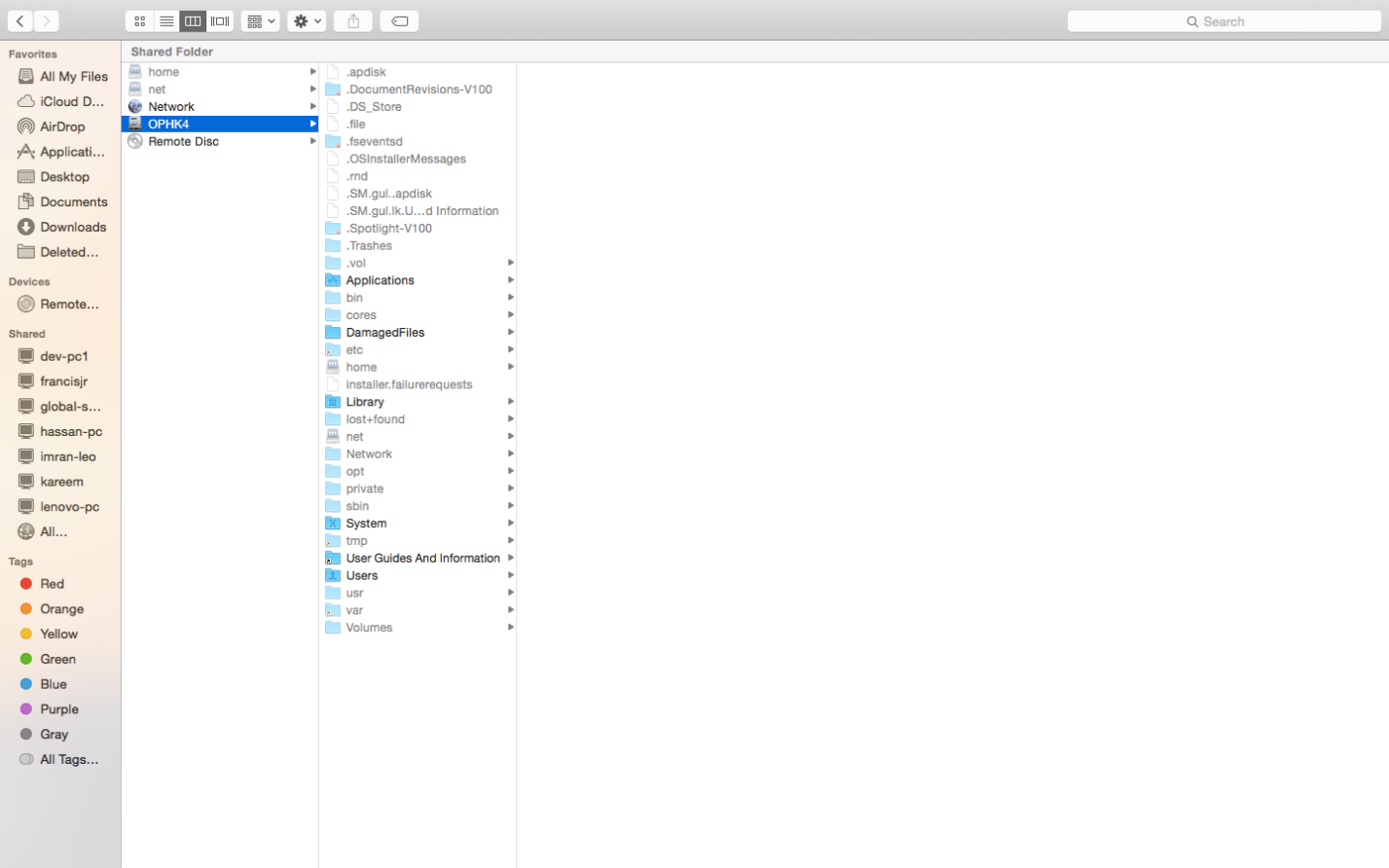
Task: Open the Action gear dropdown menu
Action: coord(307,20)
